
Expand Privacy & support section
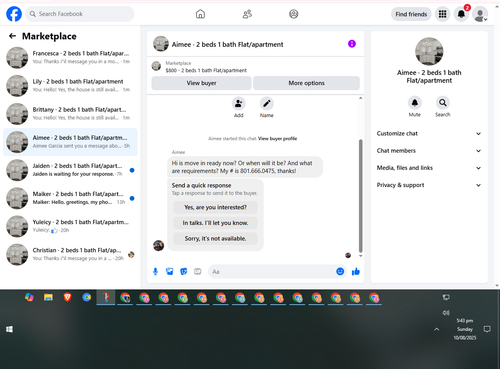pos(429,185)
